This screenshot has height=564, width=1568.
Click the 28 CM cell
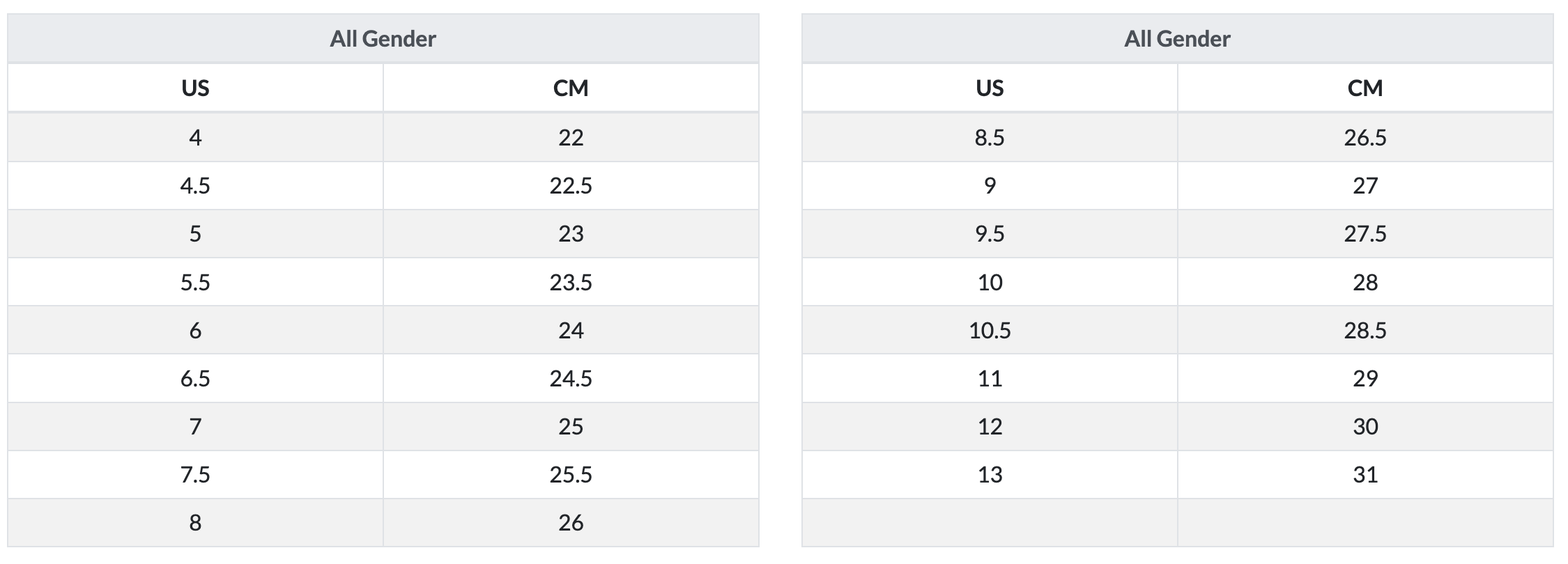1365,283
